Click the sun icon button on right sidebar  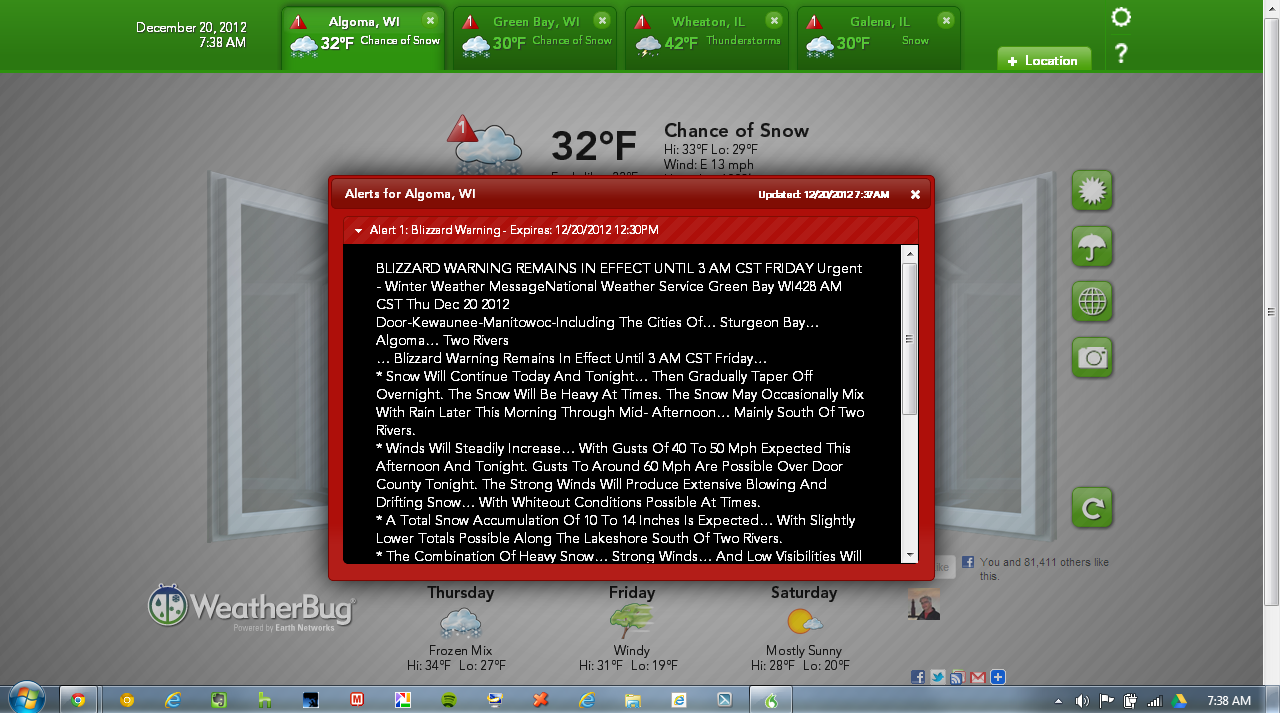[x=1092, y=191]
